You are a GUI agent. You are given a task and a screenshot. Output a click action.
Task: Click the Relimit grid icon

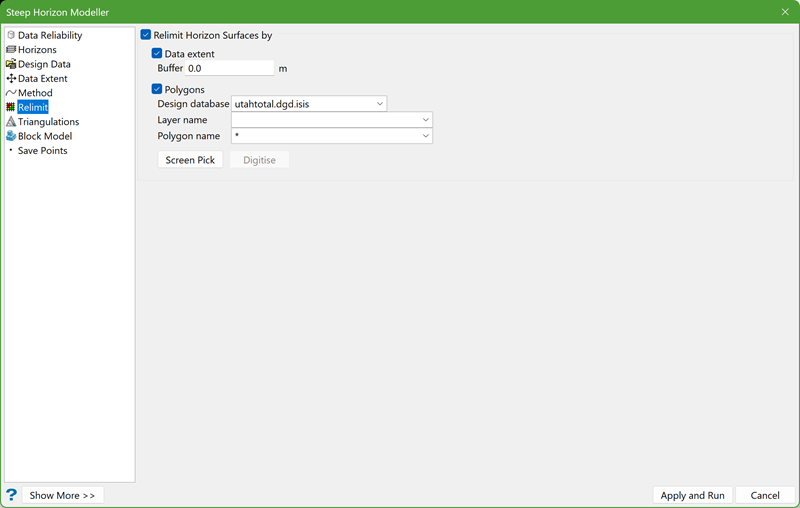click(x=11, y=107)
